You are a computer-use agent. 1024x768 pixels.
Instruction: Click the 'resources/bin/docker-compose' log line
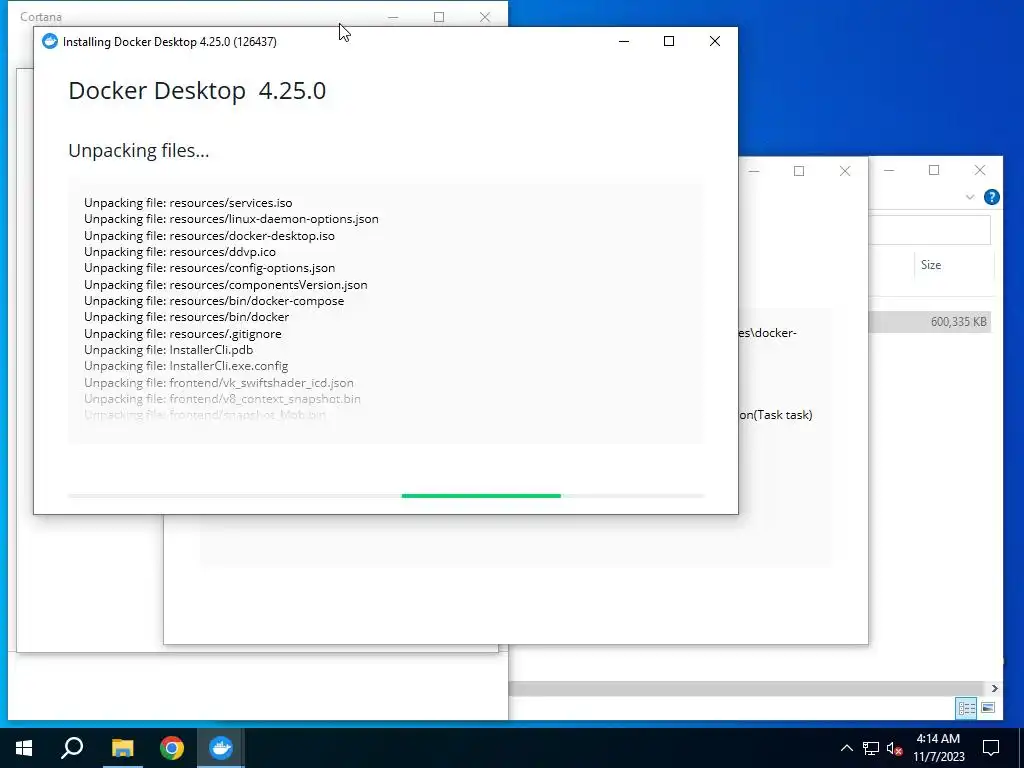[214, 300]
